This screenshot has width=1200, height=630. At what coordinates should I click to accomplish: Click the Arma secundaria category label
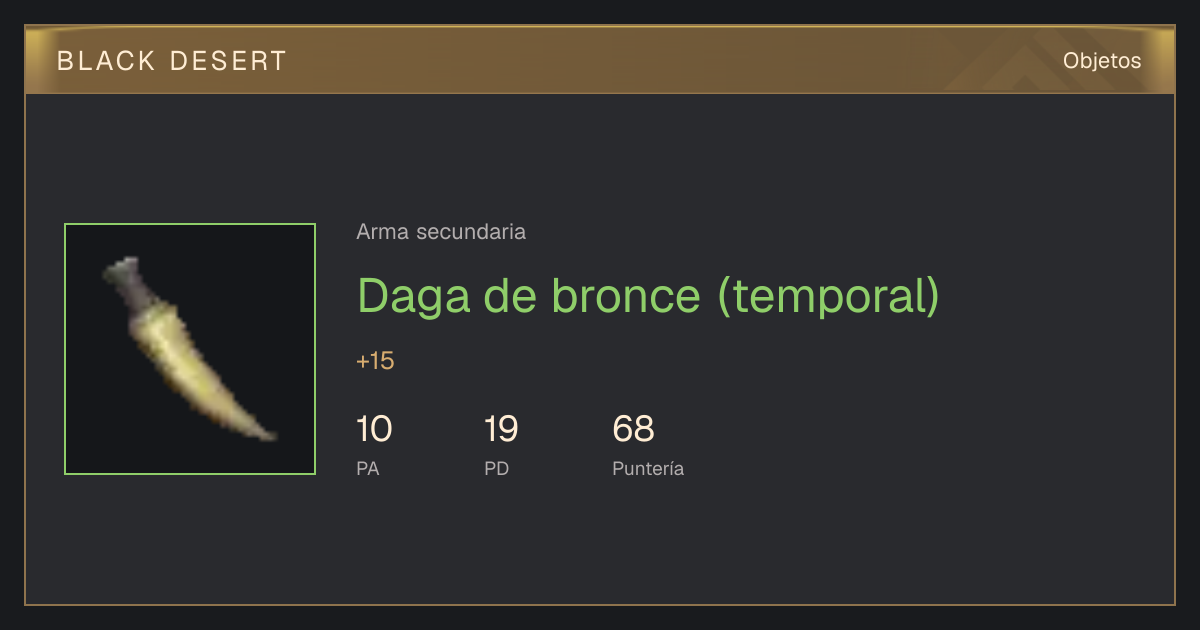441,232
